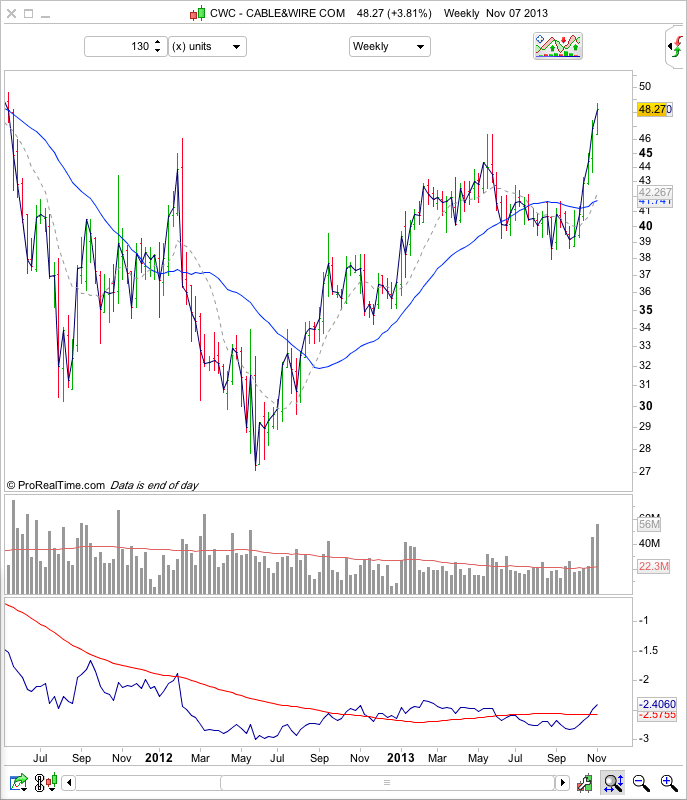Click the -2.5755 red indicator value label
This screenshot has width=687, height=800.
(657, 715)
